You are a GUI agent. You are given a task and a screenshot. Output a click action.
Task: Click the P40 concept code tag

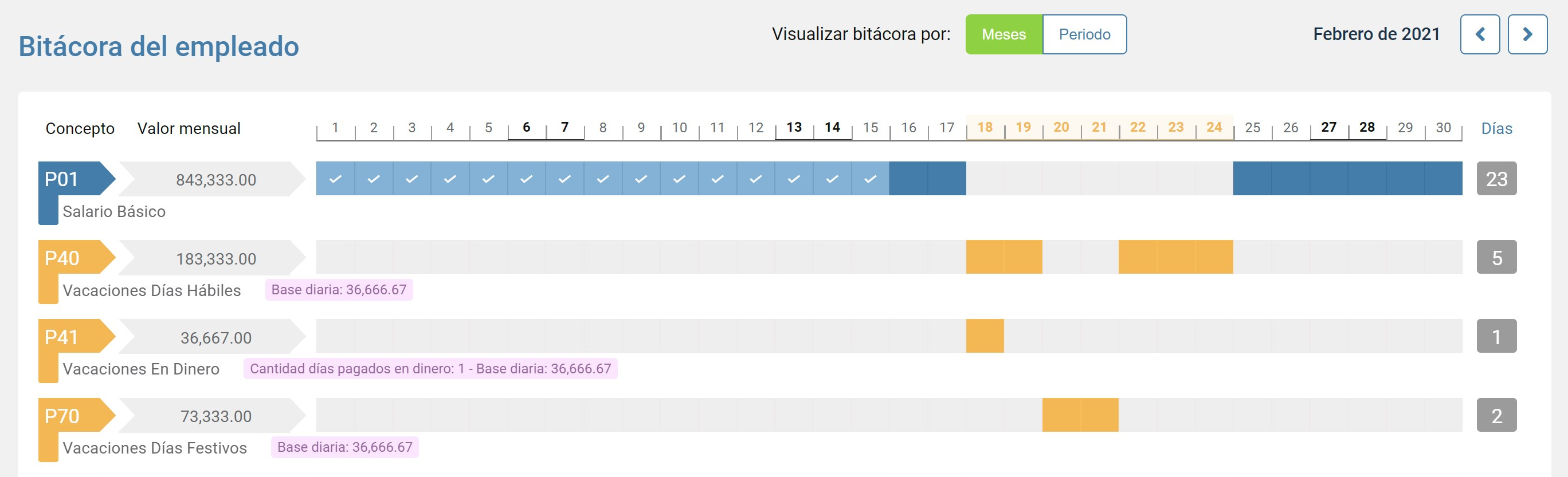[76, 257]
